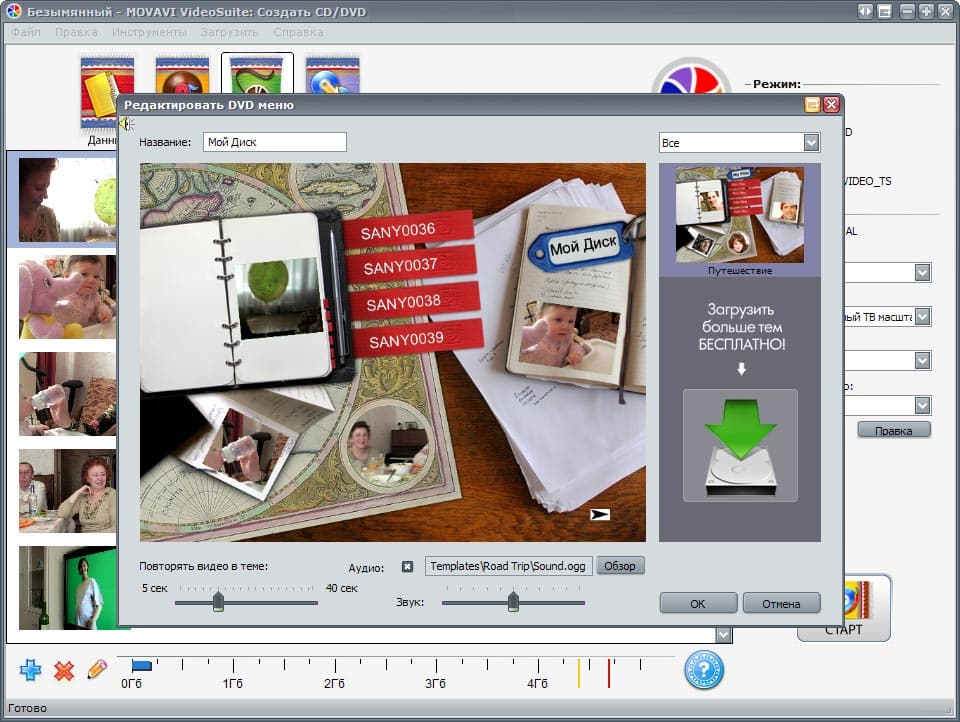Click the green download arrow disk icon

740,445
